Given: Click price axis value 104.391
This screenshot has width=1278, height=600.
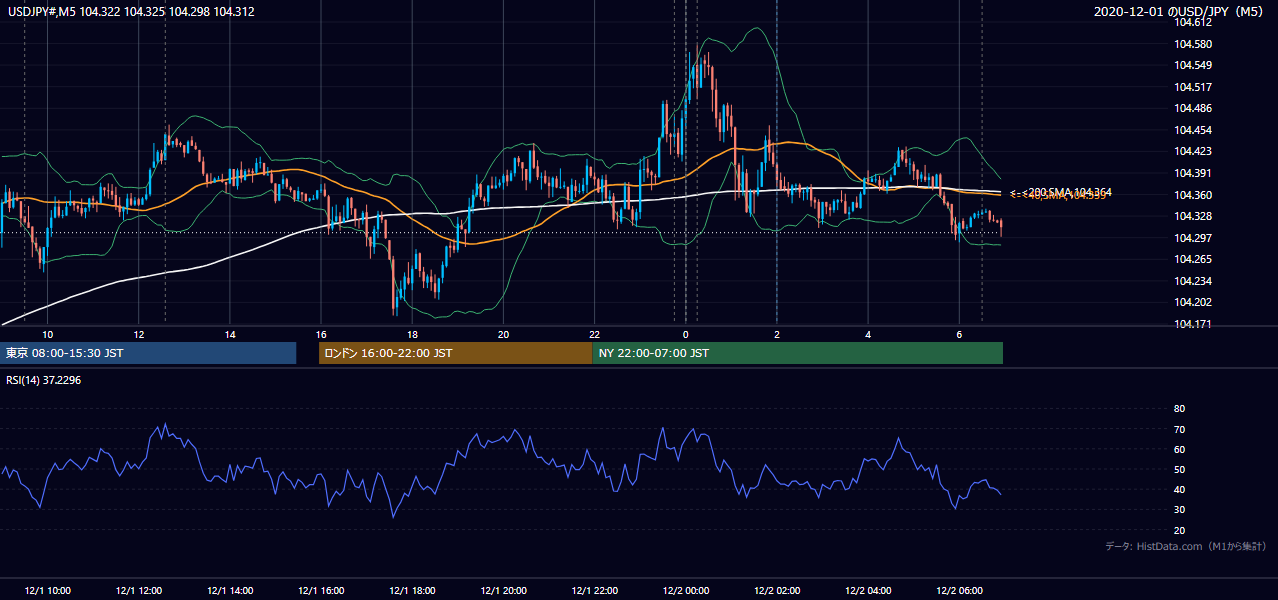Looking at the screenshot, I should [1193, 173].
